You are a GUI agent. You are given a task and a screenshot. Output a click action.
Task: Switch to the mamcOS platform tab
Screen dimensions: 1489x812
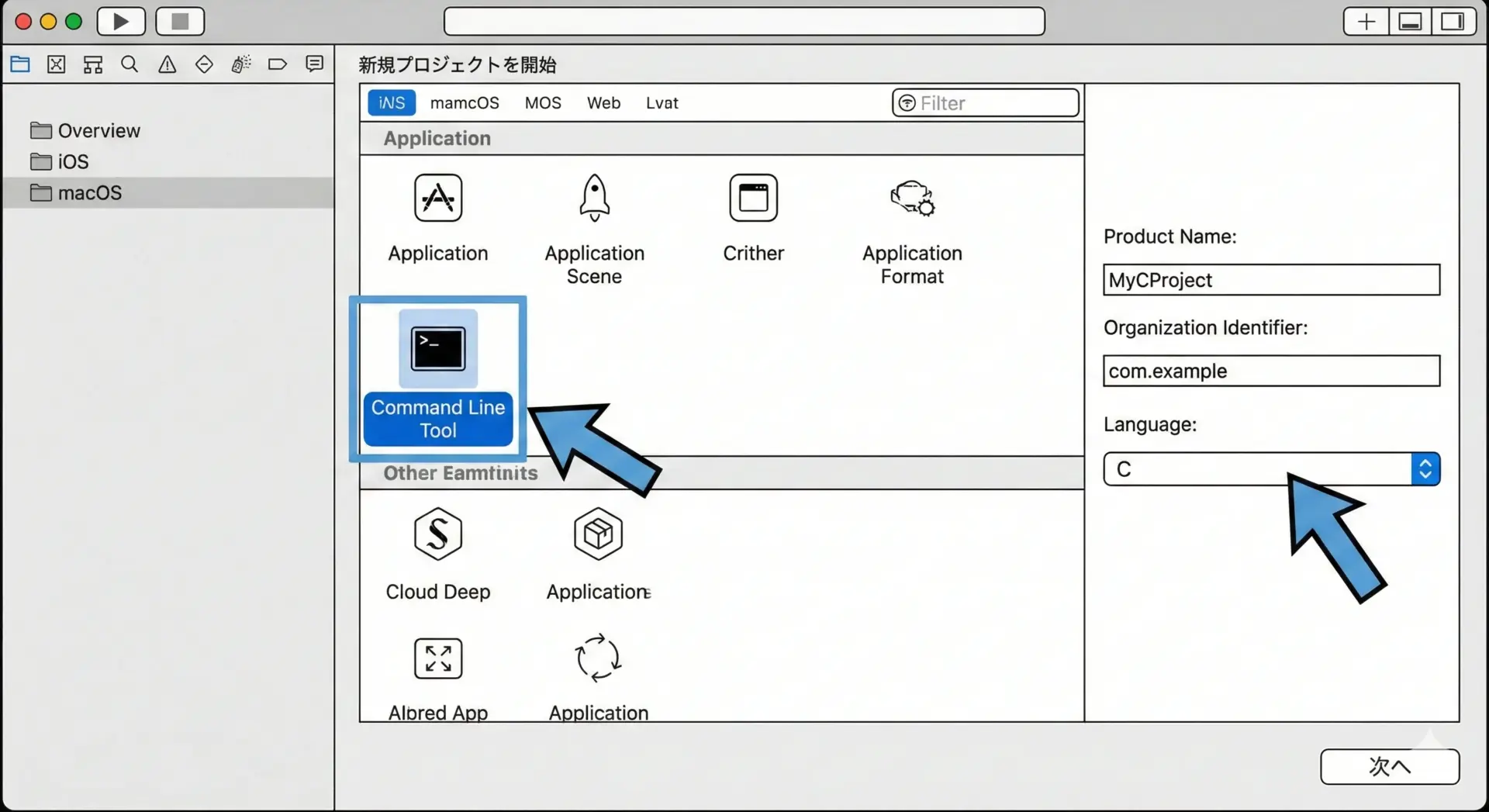pyautogui.click(x=465, y=103)
